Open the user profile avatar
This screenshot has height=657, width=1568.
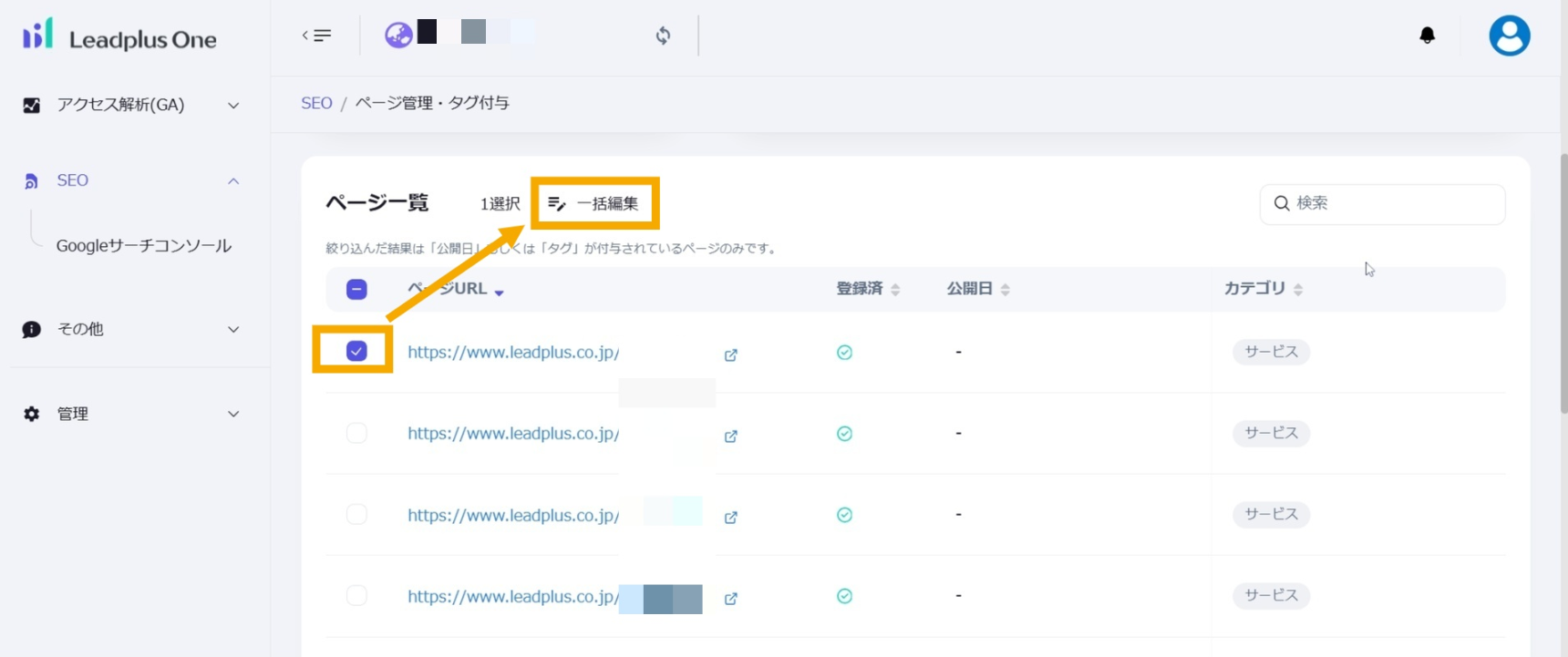point(1509,36)
